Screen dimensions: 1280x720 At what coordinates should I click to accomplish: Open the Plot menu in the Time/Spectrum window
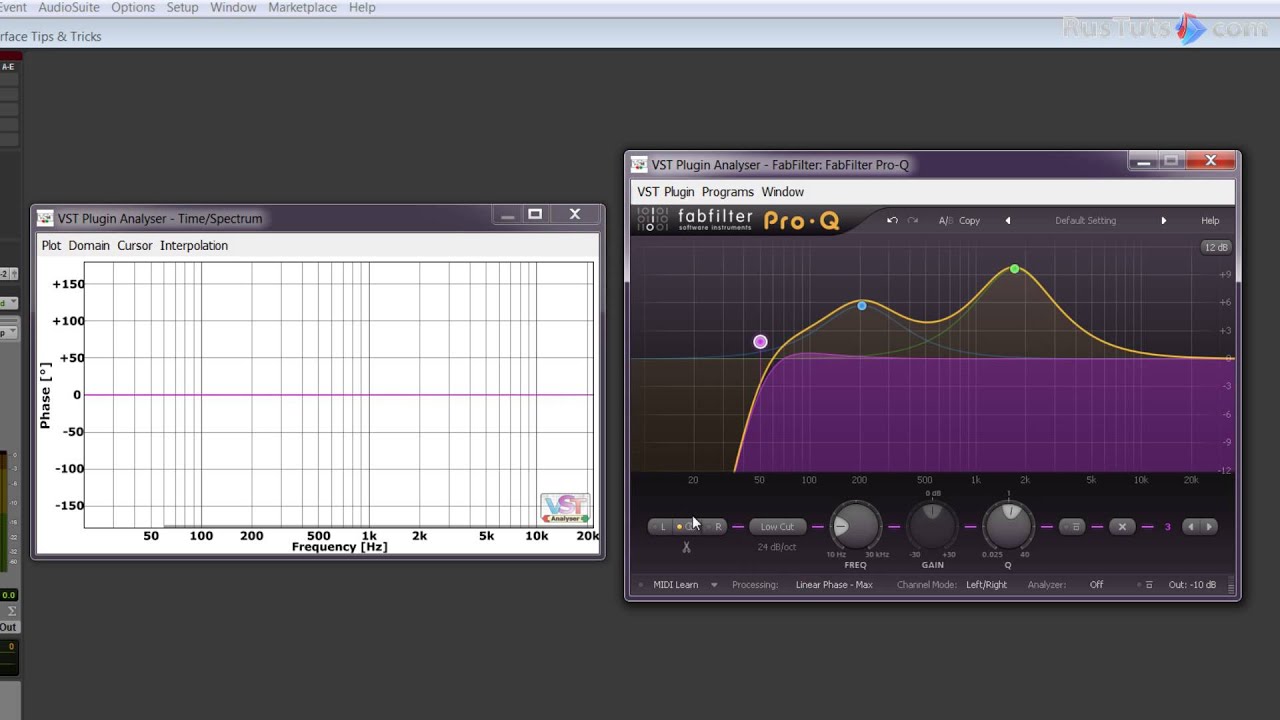[51, 245]
